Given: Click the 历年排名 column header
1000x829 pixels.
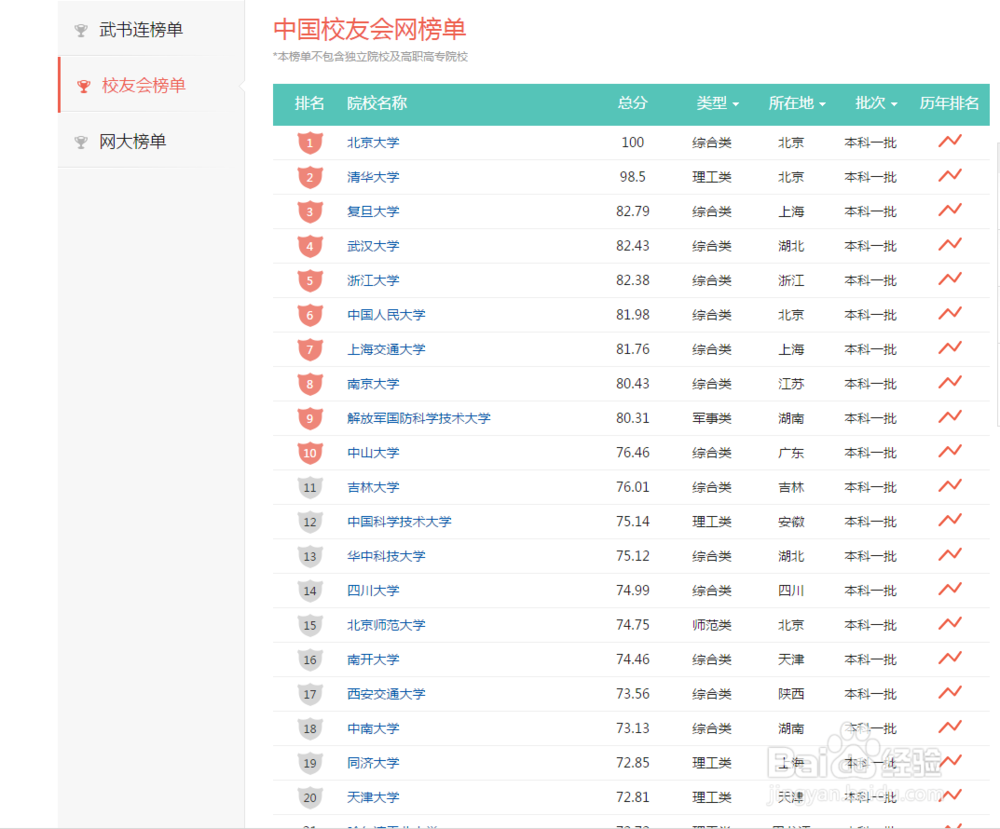Looking at the screenshot, I should point(949,103).
